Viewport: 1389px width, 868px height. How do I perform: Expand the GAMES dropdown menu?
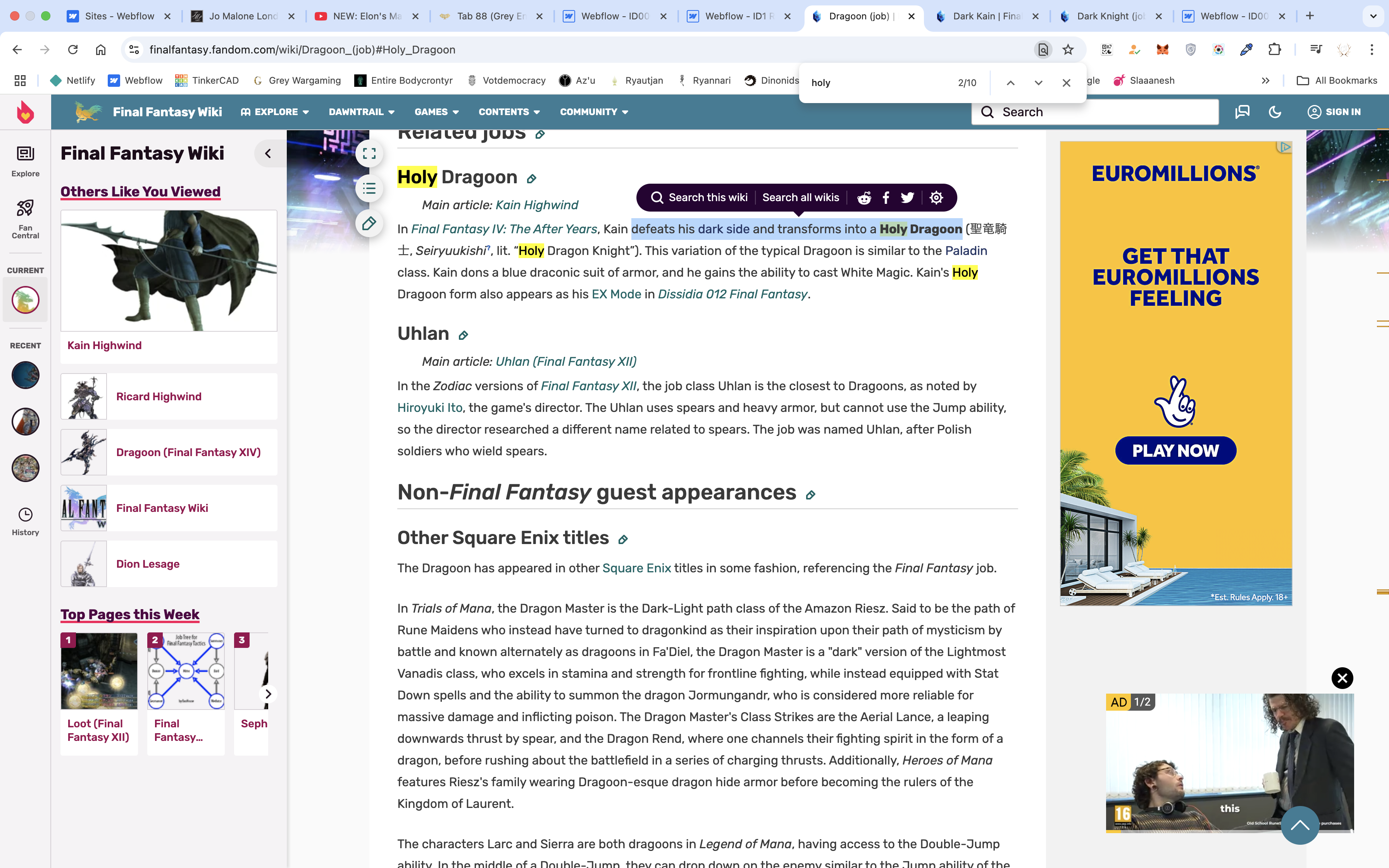(x=436, y=112)
